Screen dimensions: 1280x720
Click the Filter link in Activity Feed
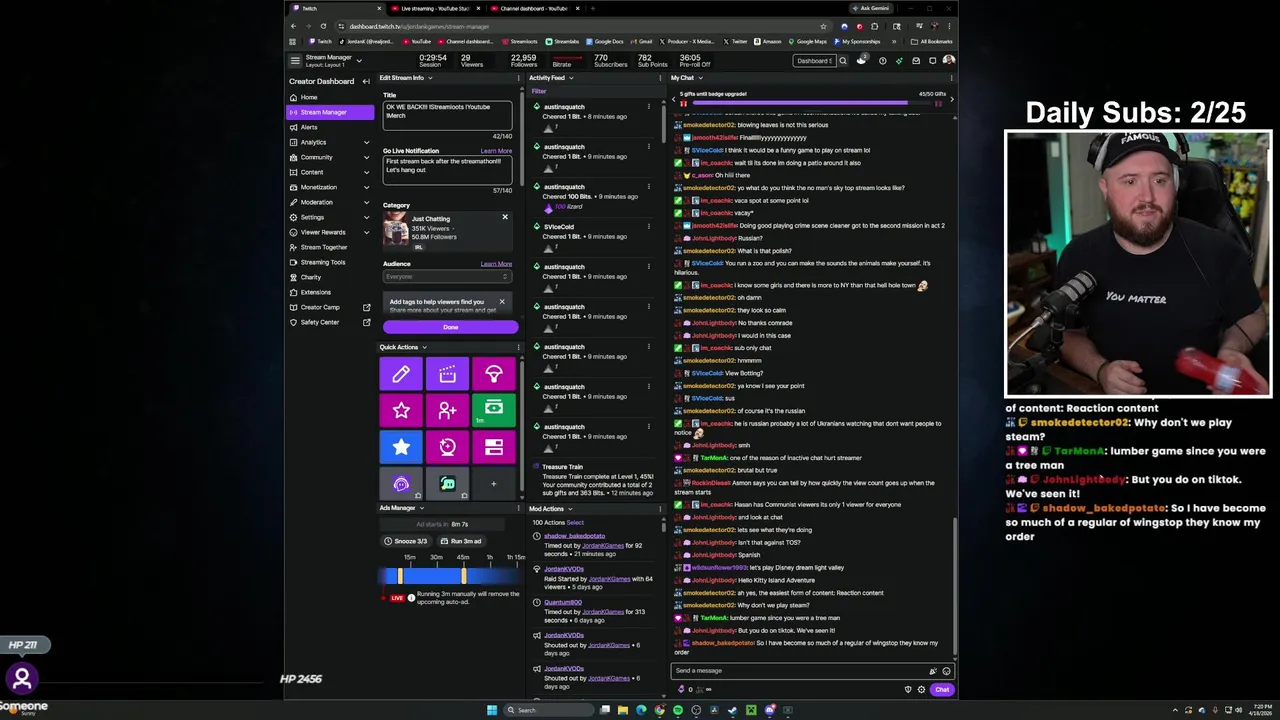539,91
